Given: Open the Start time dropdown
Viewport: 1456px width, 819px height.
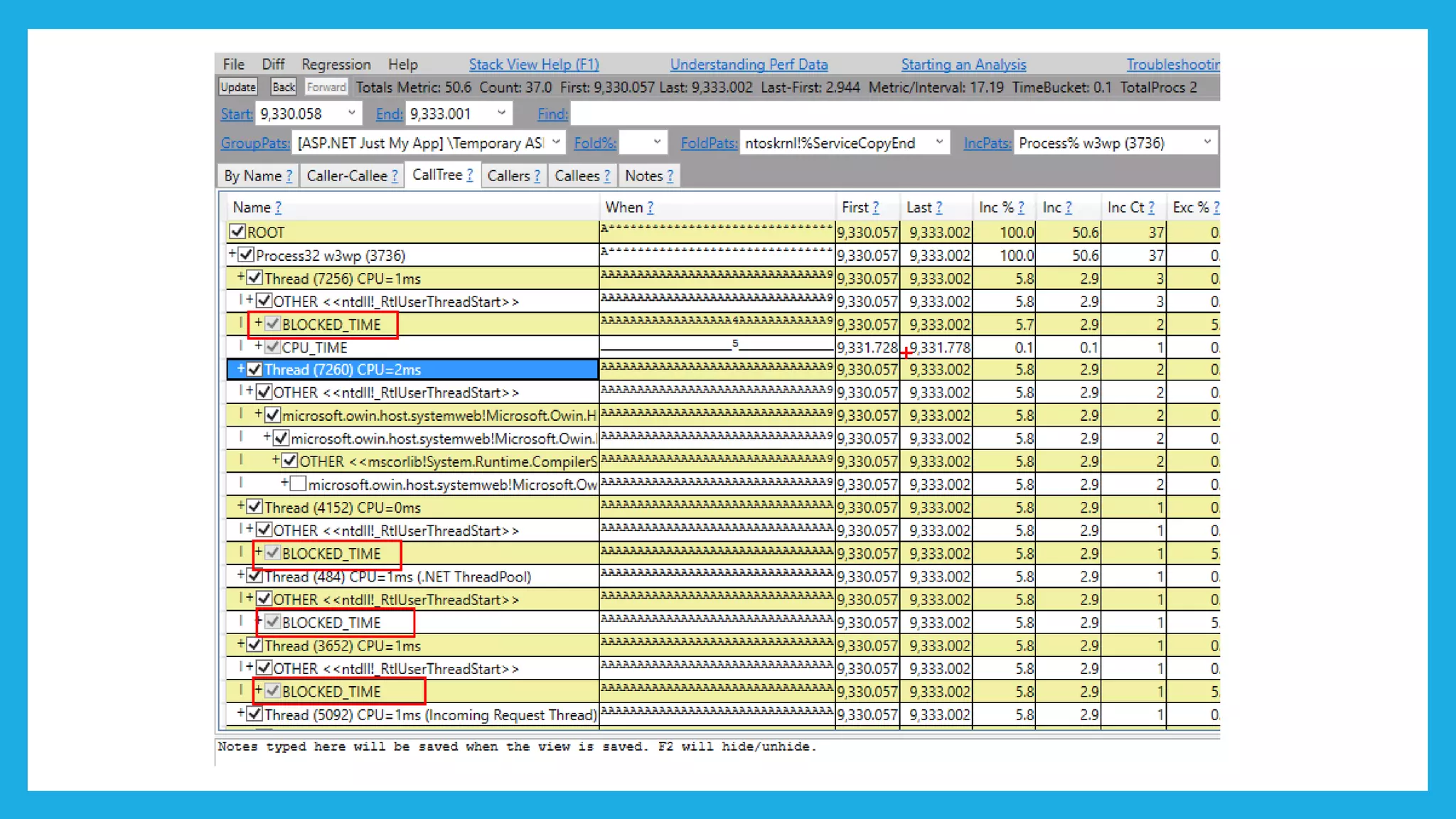Looking at the screenshot, I should tap(351, 113).
